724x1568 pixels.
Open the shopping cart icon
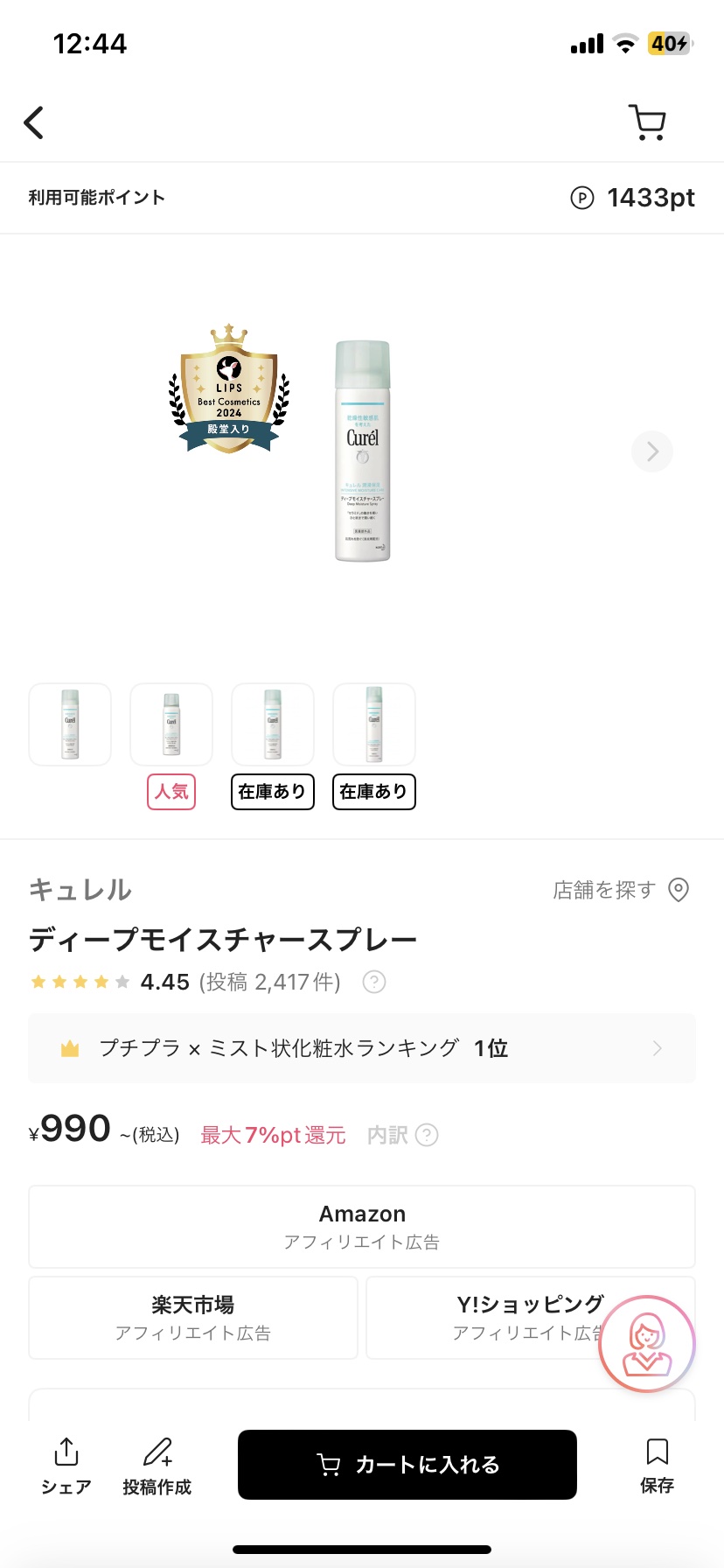[x=648, y=122]
